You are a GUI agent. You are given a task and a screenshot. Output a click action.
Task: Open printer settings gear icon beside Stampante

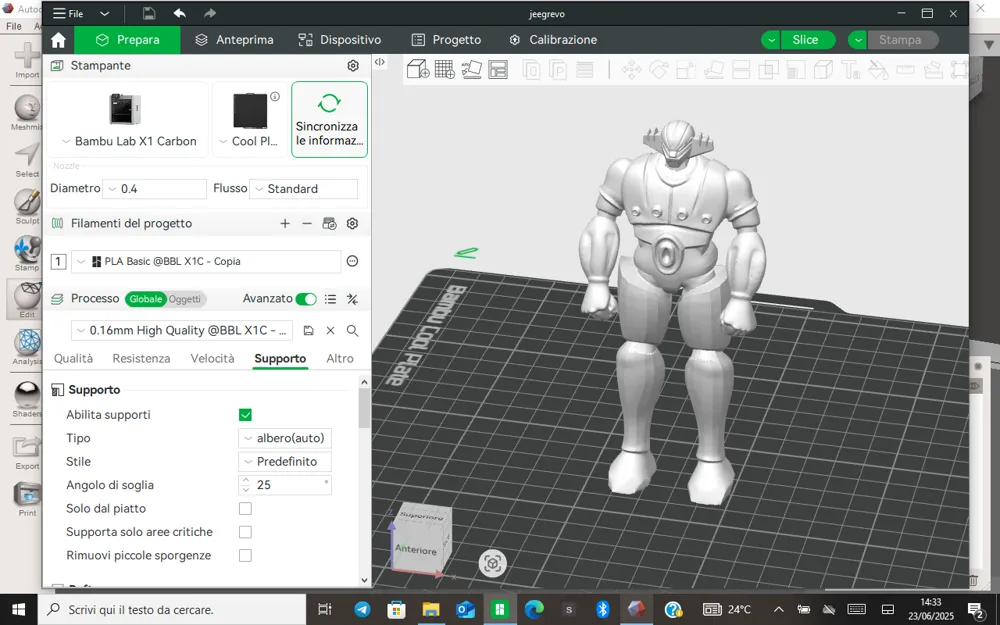[x=353, y=66]
